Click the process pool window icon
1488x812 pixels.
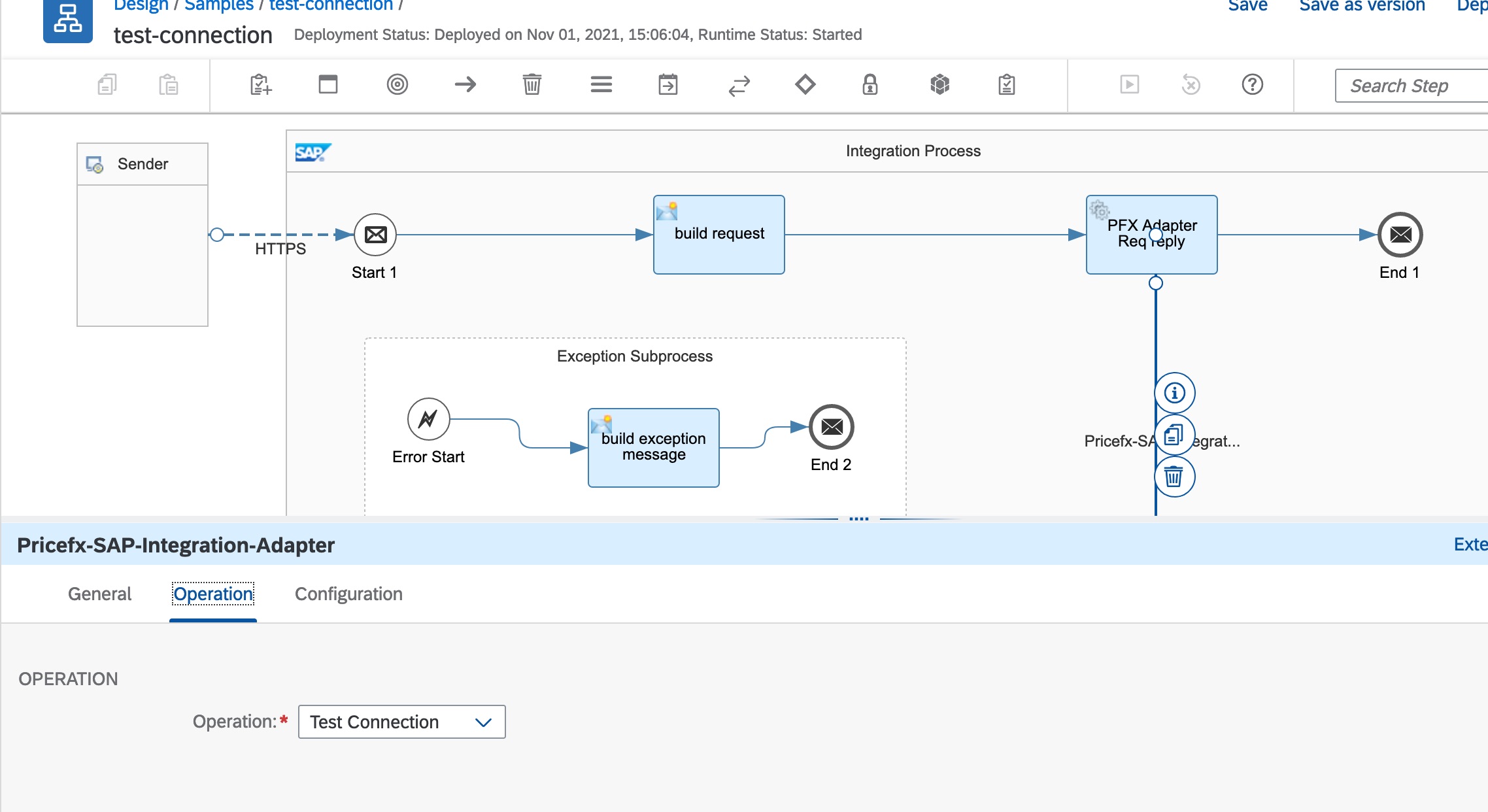pyautogui.click(x=328, y=85)
